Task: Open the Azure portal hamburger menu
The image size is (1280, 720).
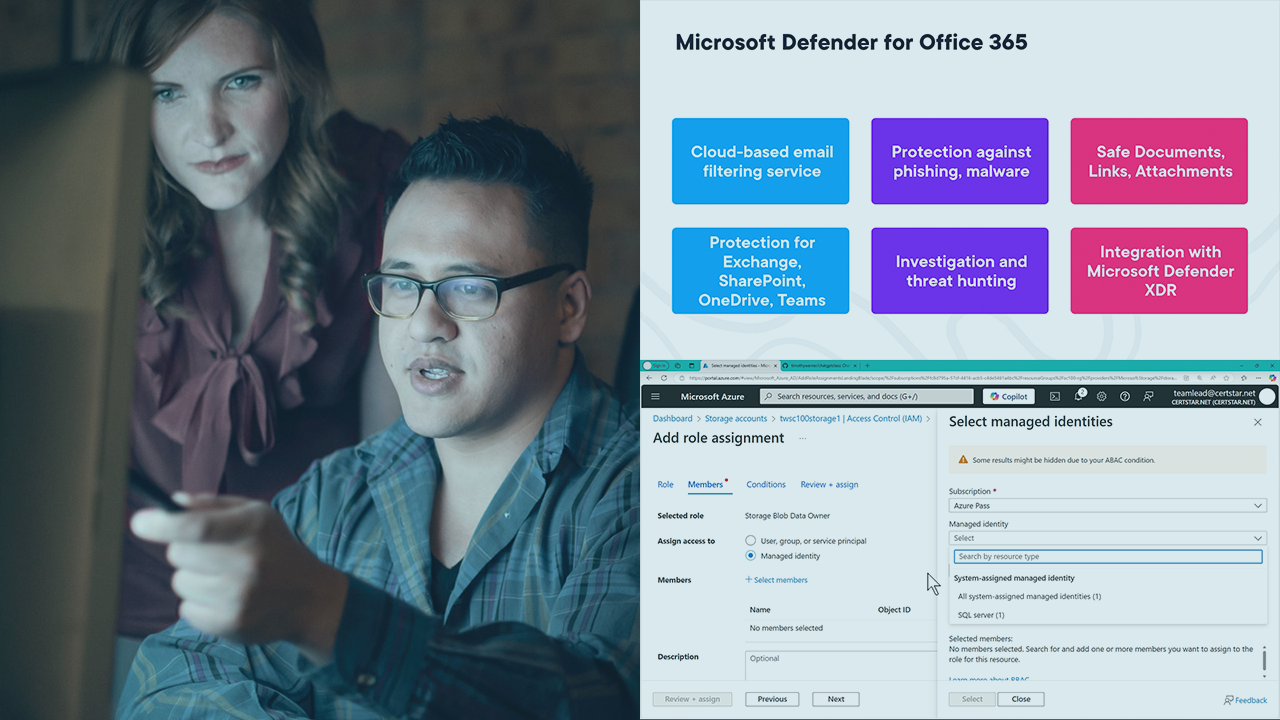Action: point(655,397)
